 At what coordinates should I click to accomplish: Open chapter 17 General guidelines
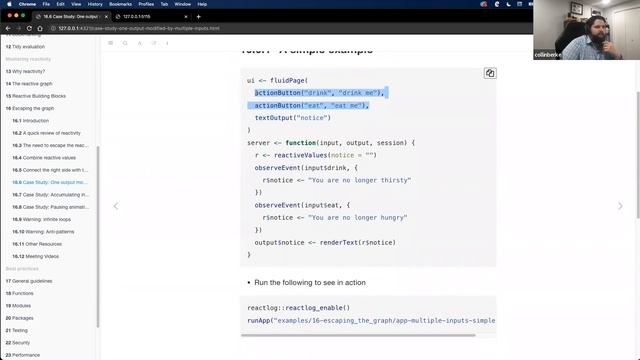(29, 281)
